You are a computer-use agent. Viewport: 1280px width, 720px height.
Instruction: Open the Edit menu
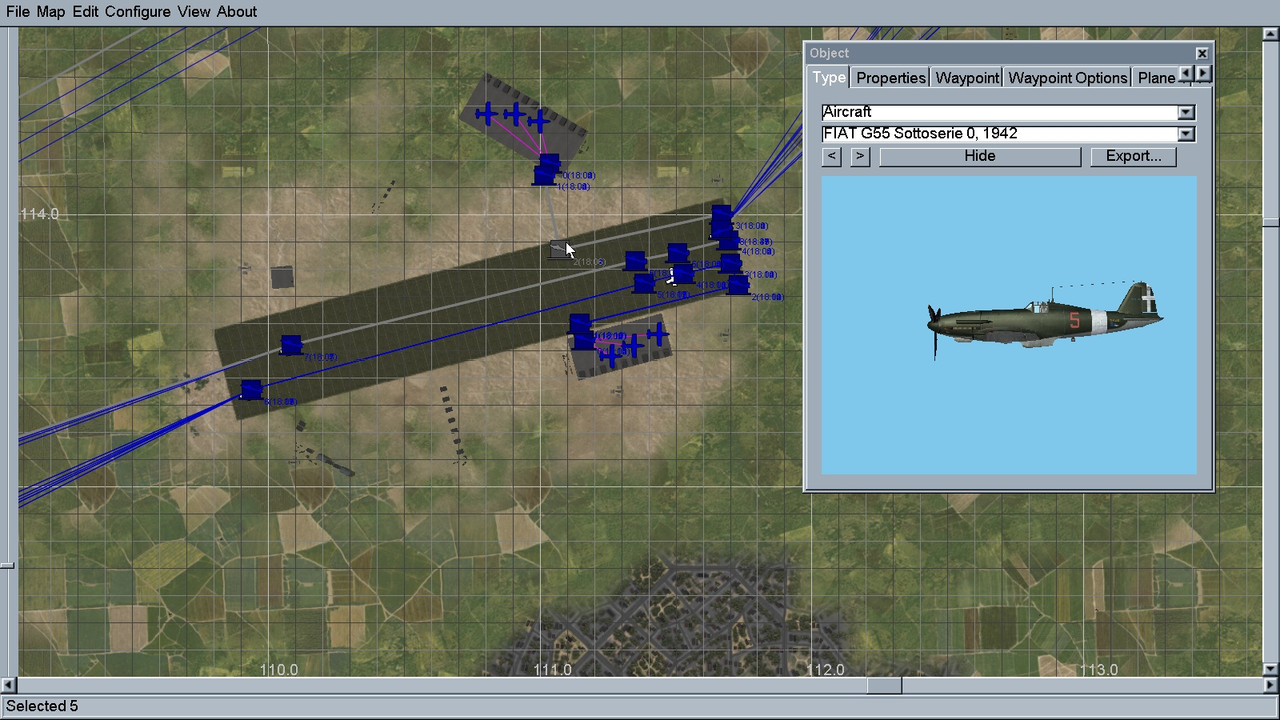point(85,12)
